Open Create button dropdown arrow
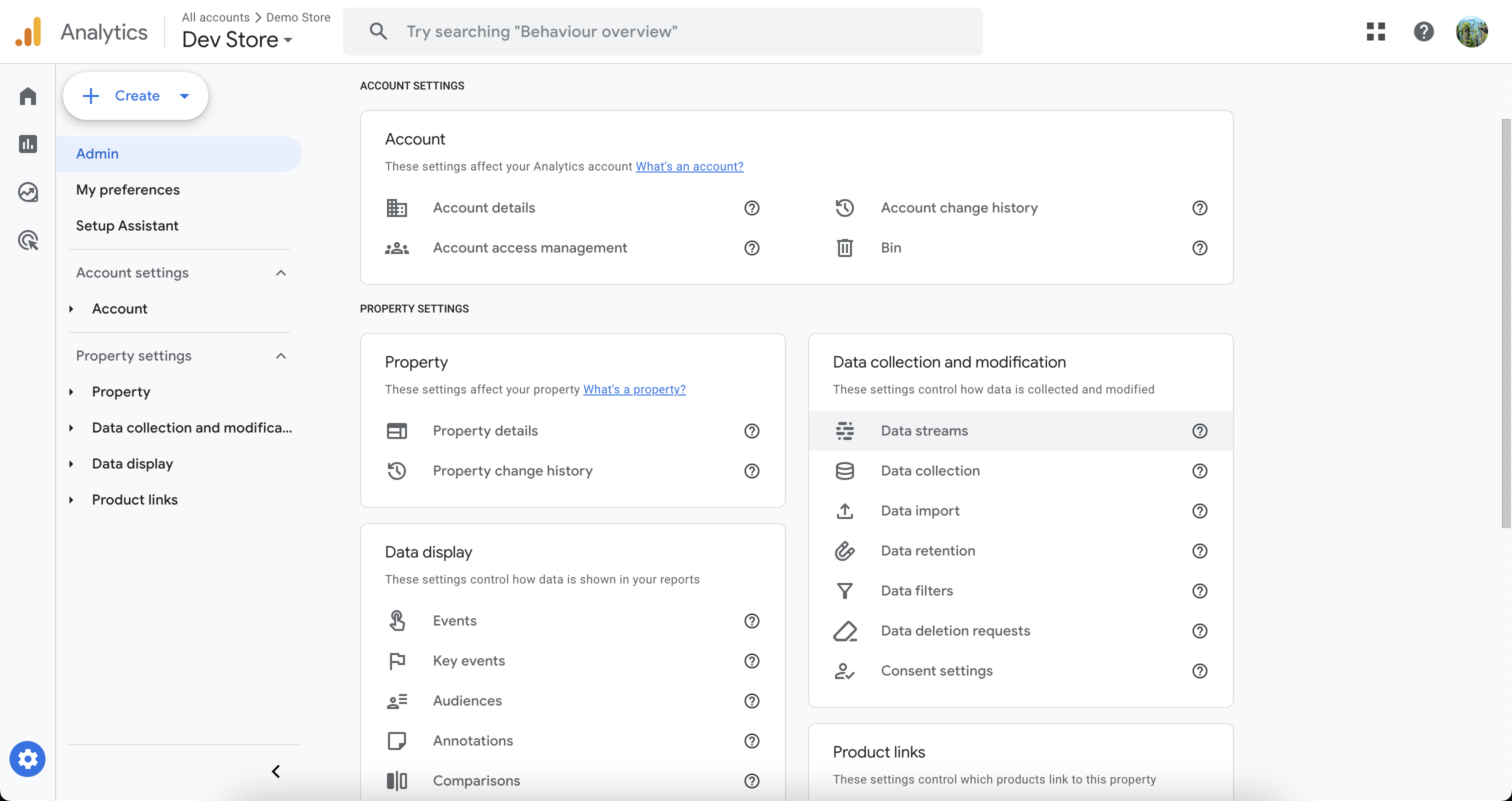Viewport: 1512px width, 801px height. pos(184,96)
